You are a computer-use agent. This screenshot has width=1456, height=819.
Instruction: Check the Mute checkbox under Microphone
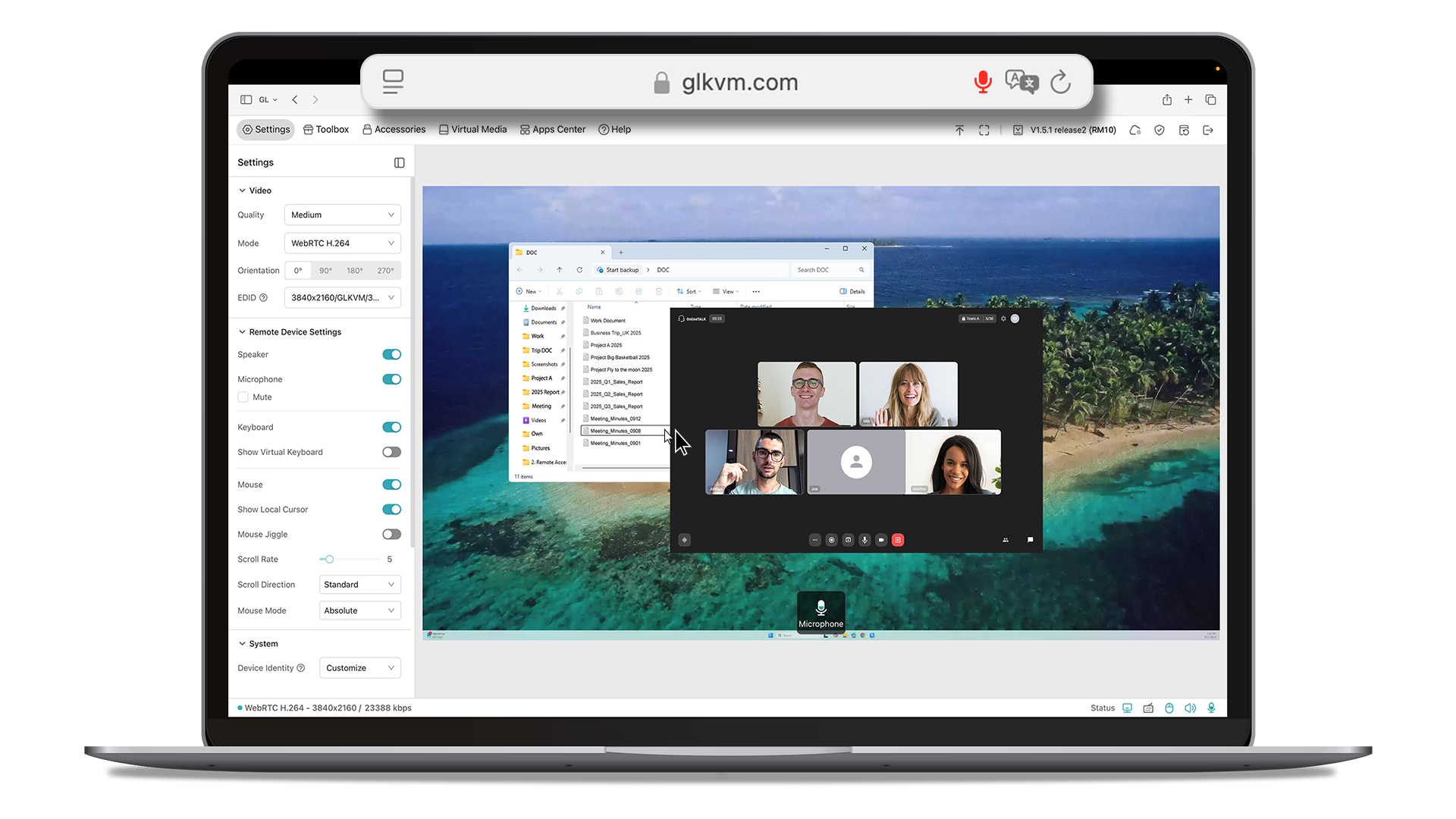click(x=243, y=397)
